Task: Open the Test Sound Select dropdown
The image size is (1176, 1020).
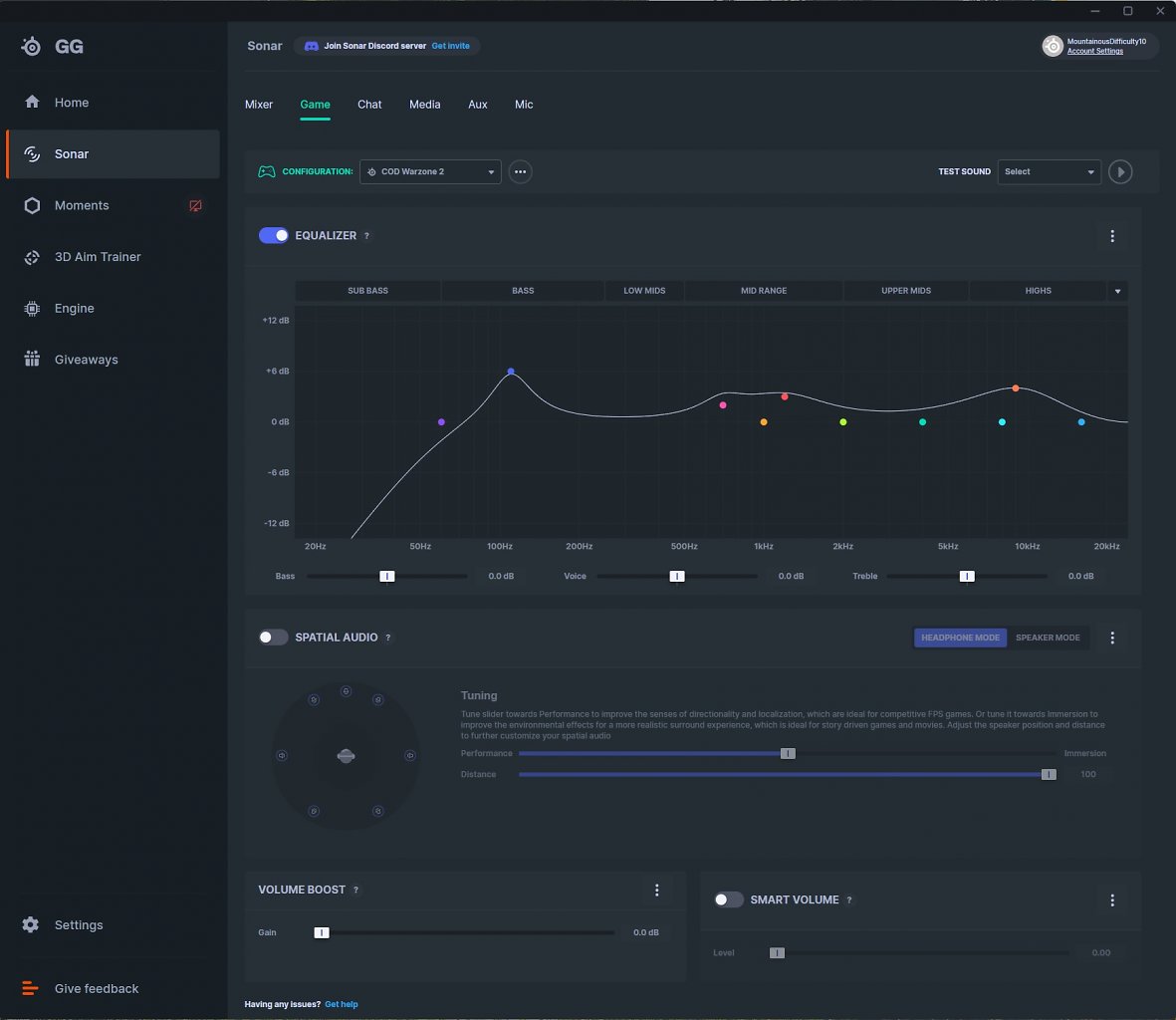Action: point(1050,171)
